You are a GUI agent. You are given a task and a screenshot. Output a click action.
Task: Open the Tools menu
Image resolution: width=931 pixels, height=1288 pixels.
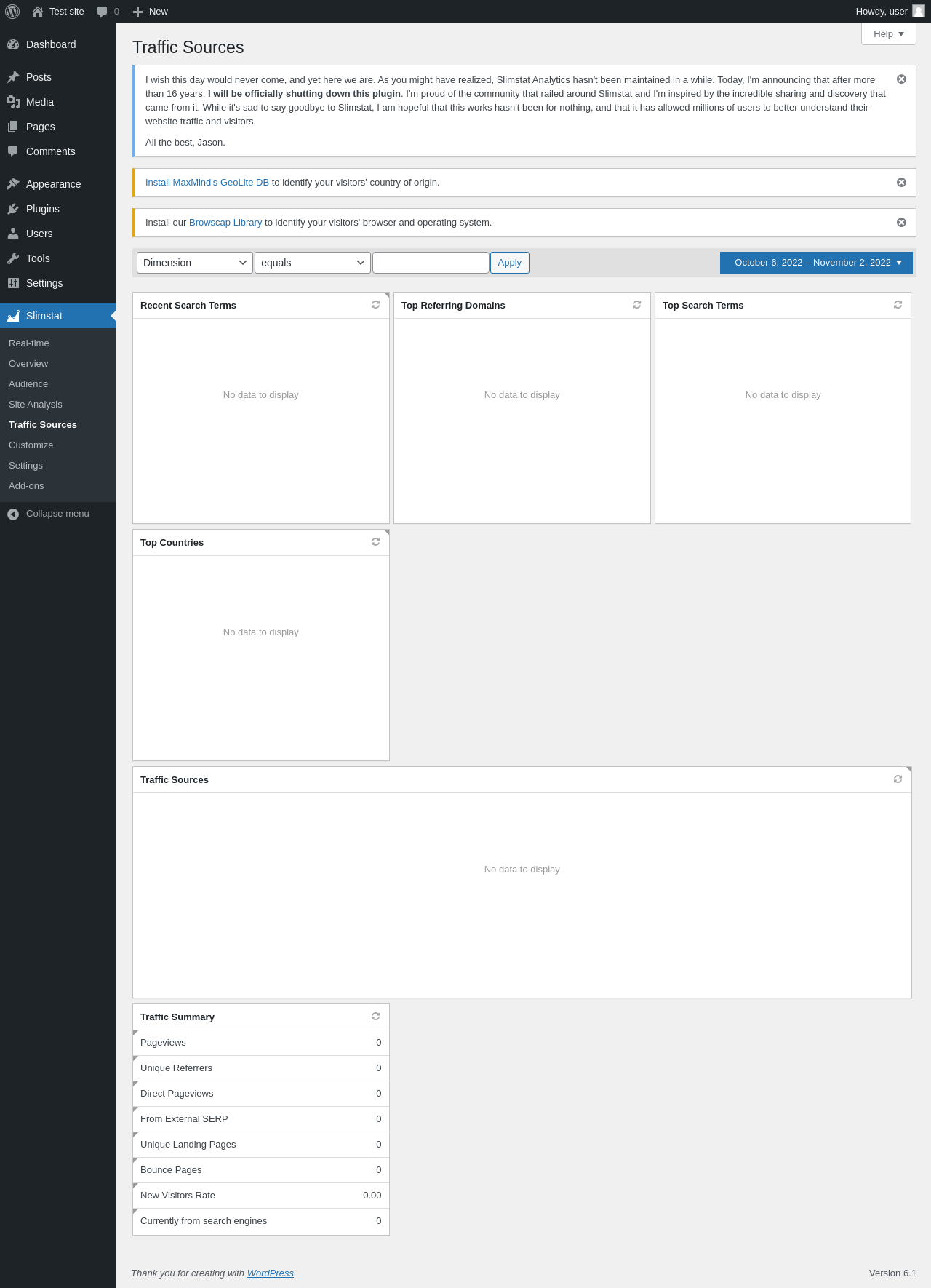click(x=58, y=258)
